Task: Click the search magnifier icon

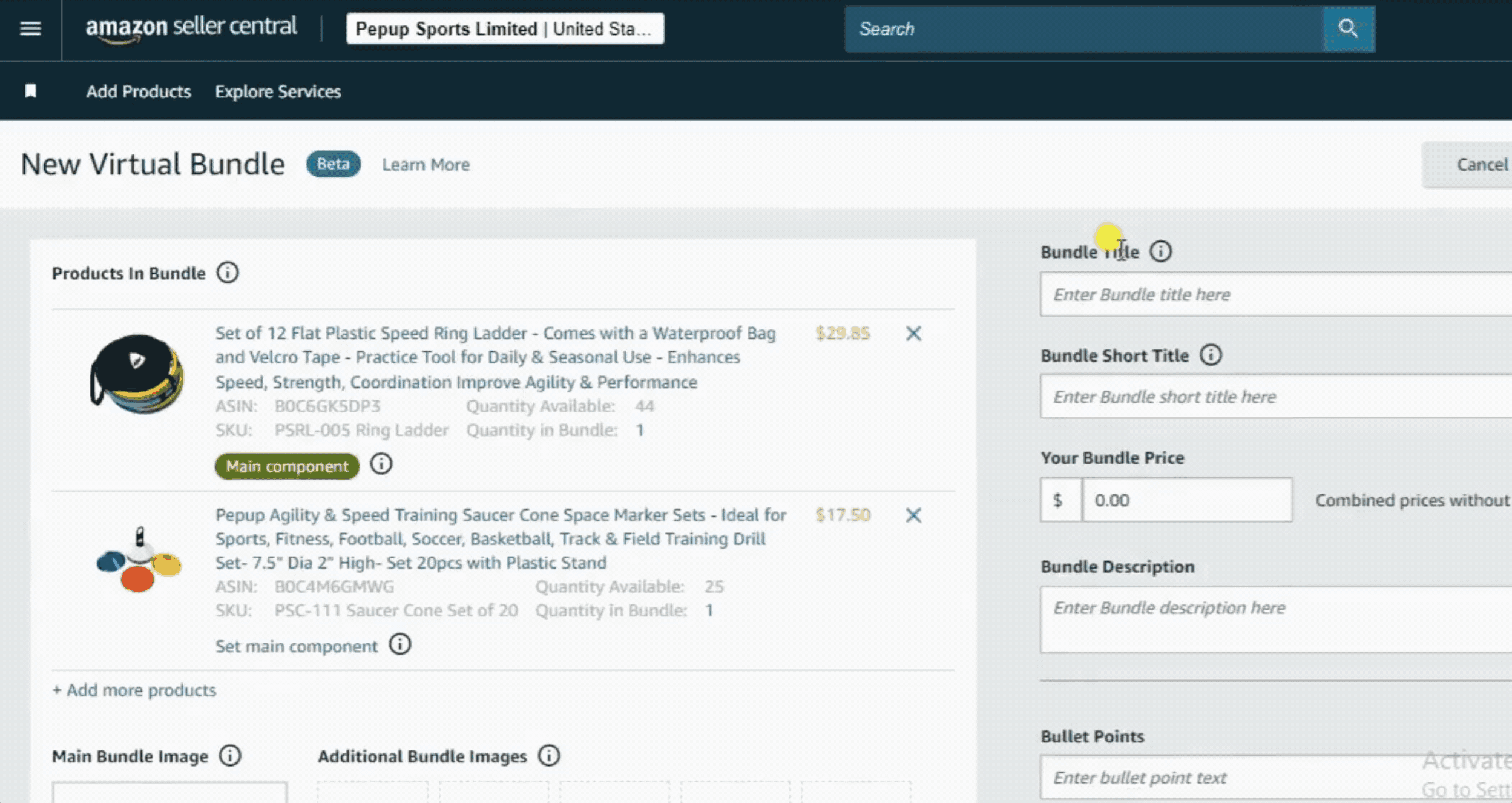Action: point(1348,28)
